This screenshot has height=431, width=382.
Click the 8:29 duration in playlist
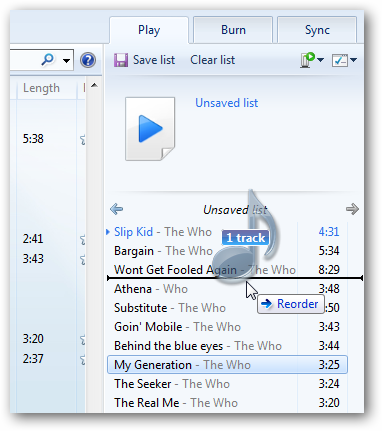[329, 270]
